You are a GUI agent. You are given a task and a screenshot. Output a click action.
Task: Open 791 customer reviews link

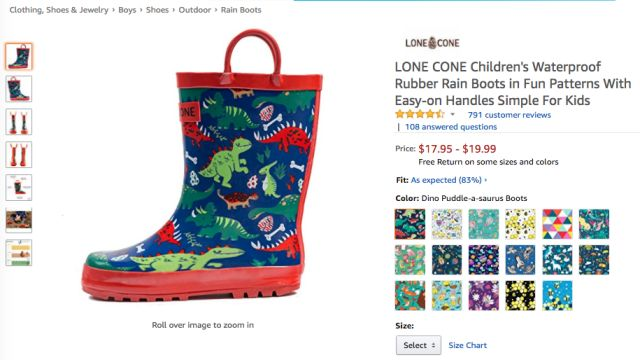[x=509, y=115]
